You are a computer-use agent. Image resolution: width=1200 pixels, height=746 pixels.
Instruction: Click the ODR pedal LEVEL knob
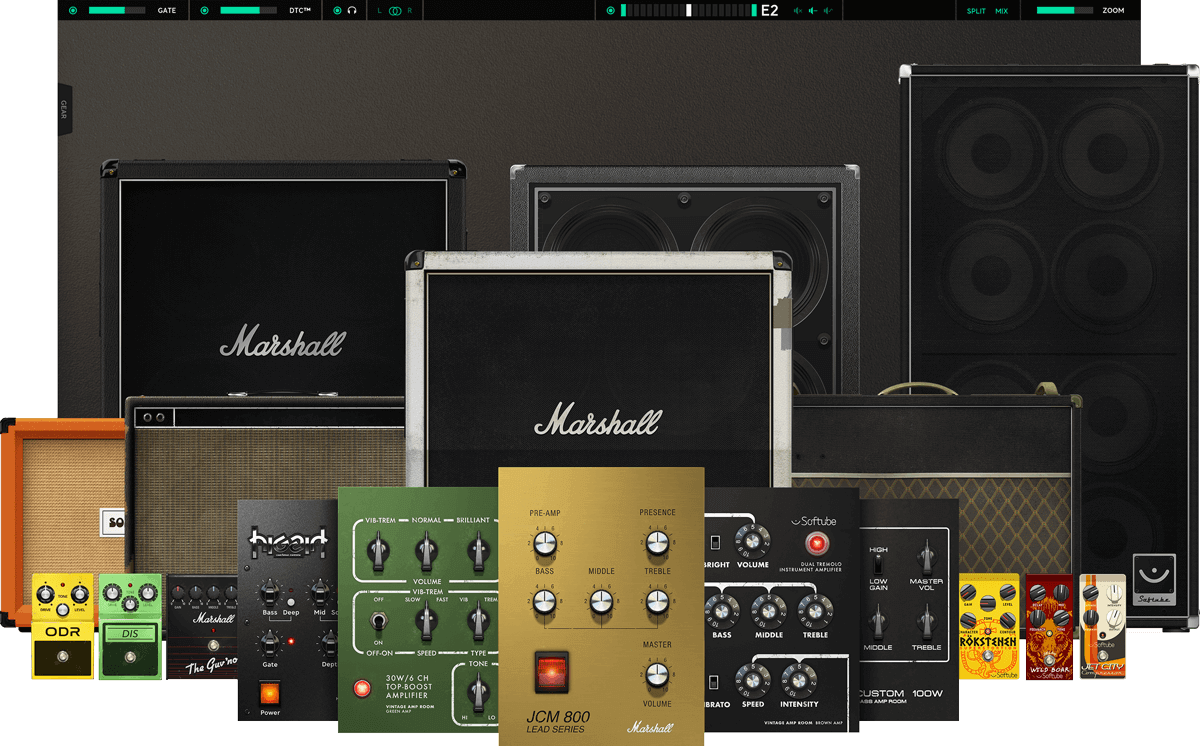point(80,594)
